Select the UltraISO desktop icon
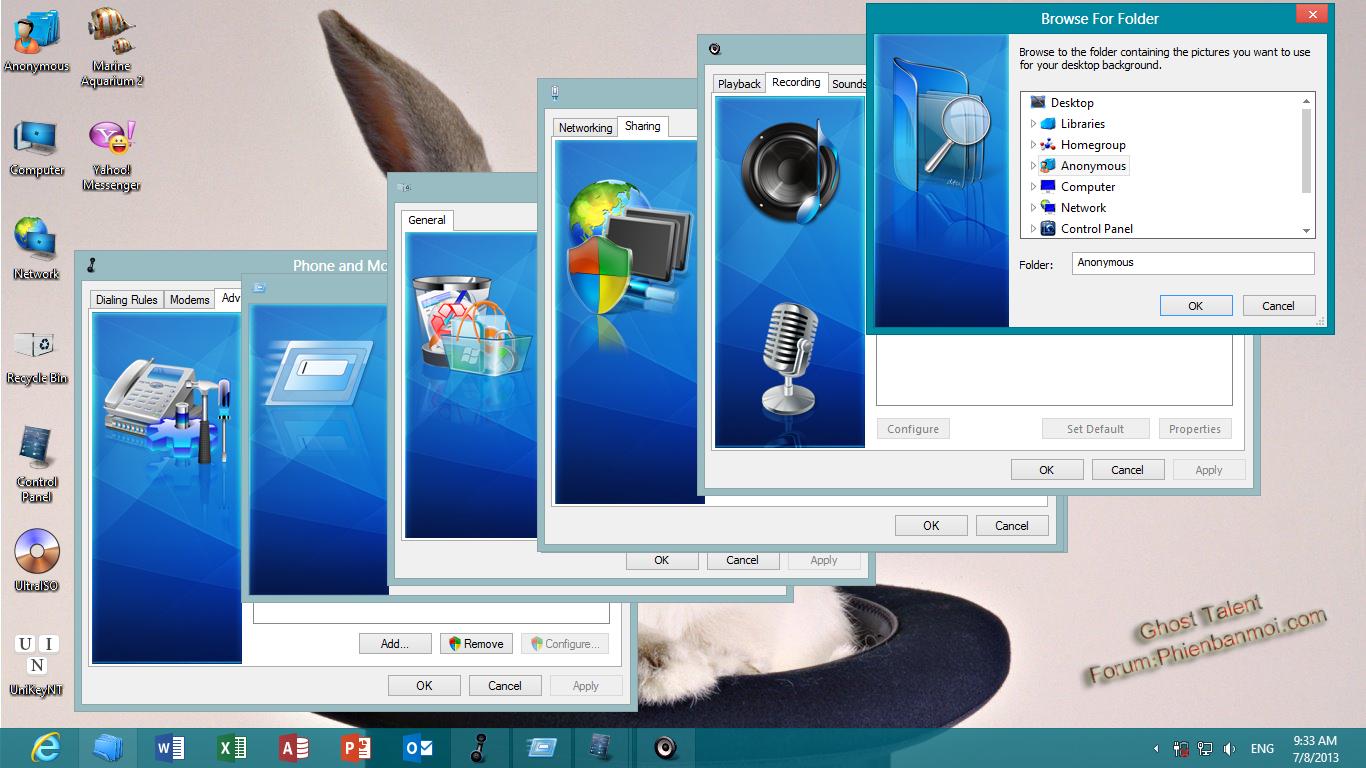The image size is (1366, 768). (37, 552)
